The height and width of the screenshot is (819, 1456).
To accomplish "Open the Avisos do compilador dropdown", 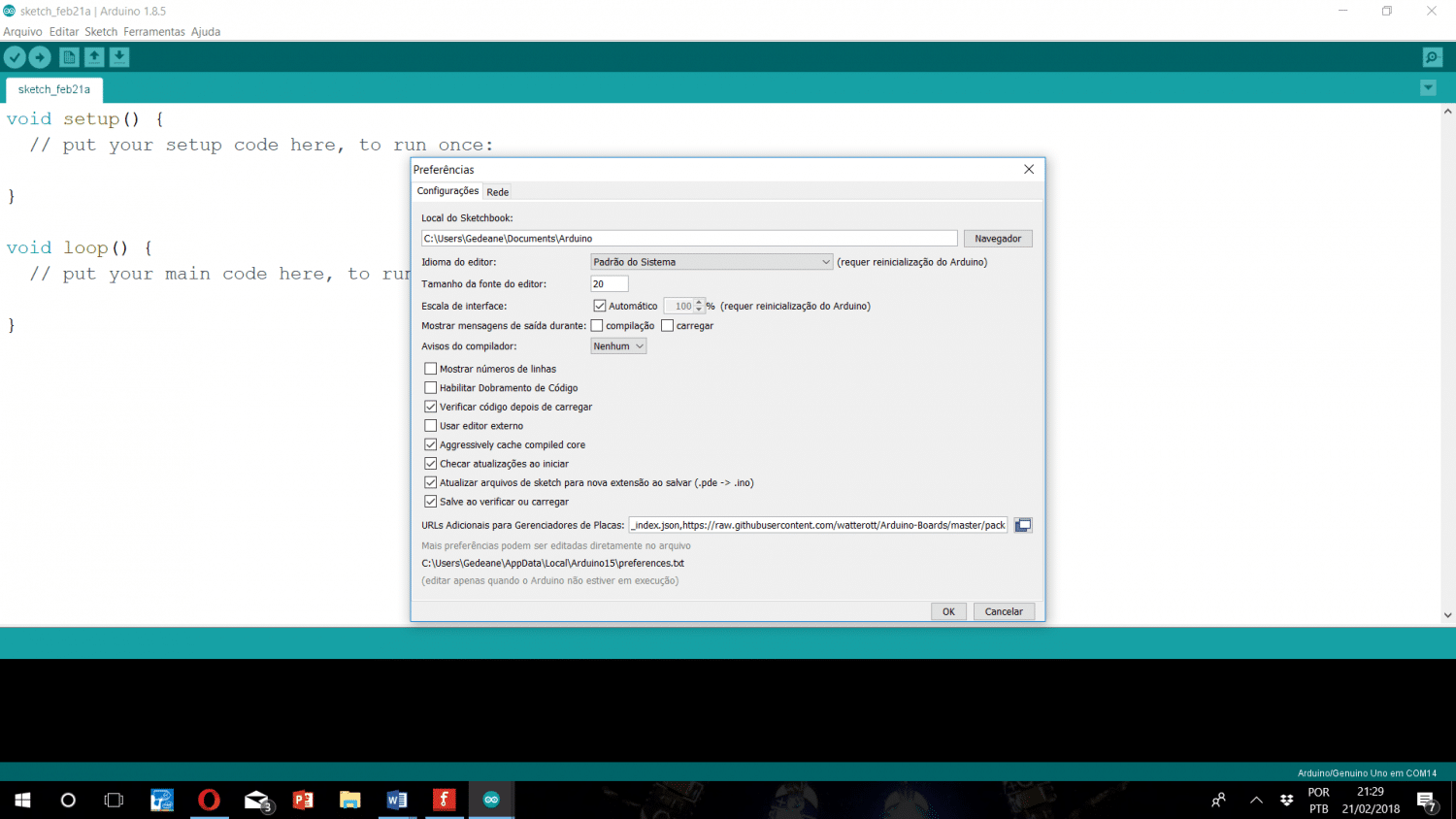I will (x=618, y=346).
